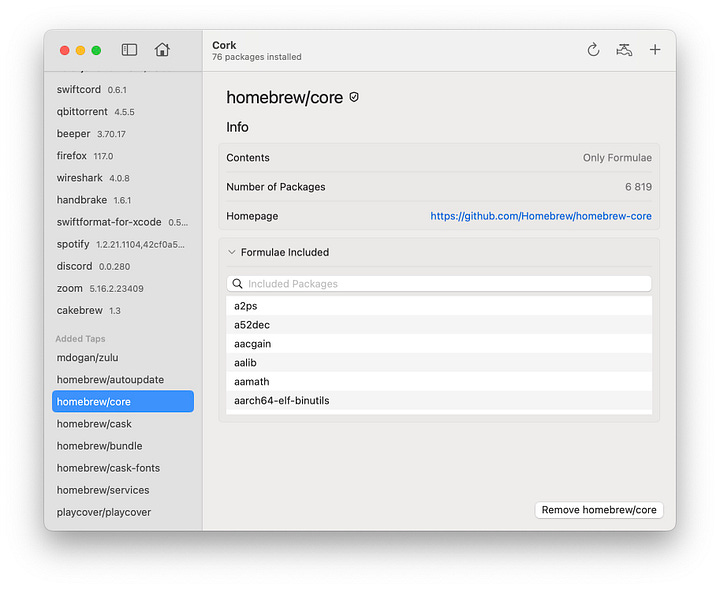720x589 pixels.
Task: Collapse the Formulae Included section
Action: 232,252
